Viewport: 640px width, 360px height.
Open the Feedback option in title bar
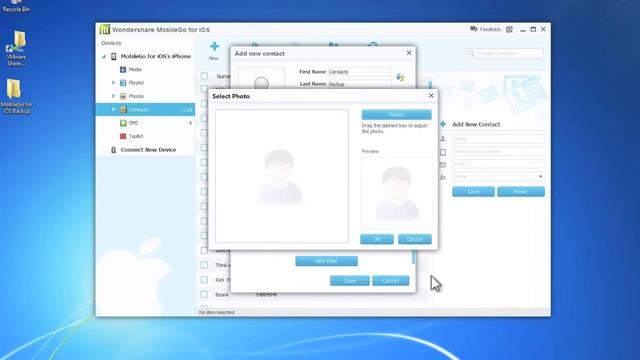point(485,29)
